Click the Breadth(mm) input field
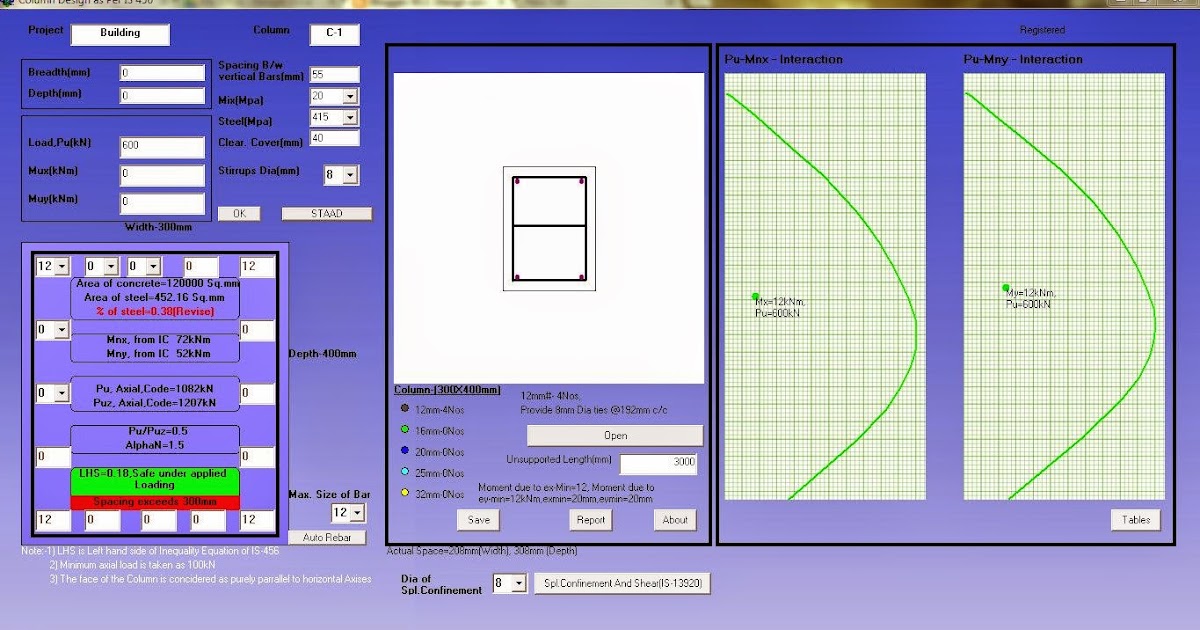 162,73
